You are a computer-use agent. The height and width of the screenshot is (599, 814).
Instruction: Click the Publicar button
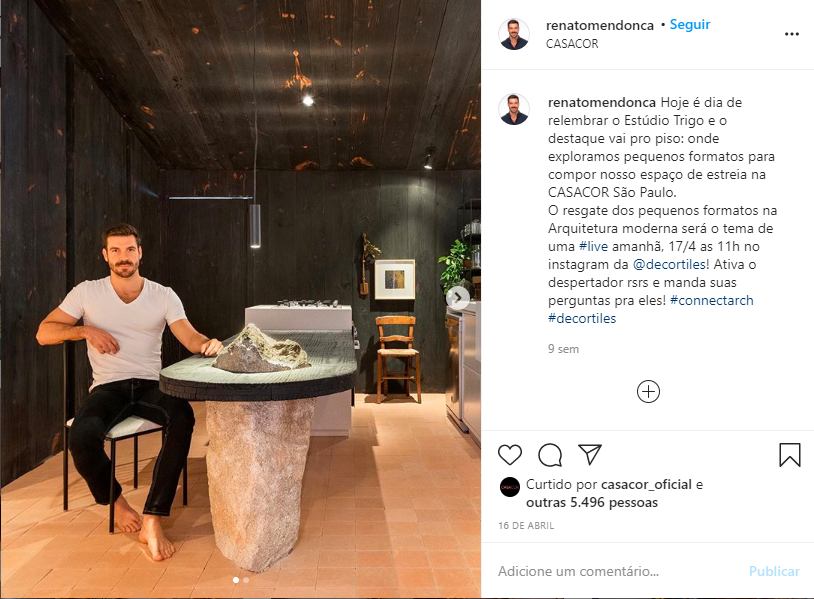point(774,571)
